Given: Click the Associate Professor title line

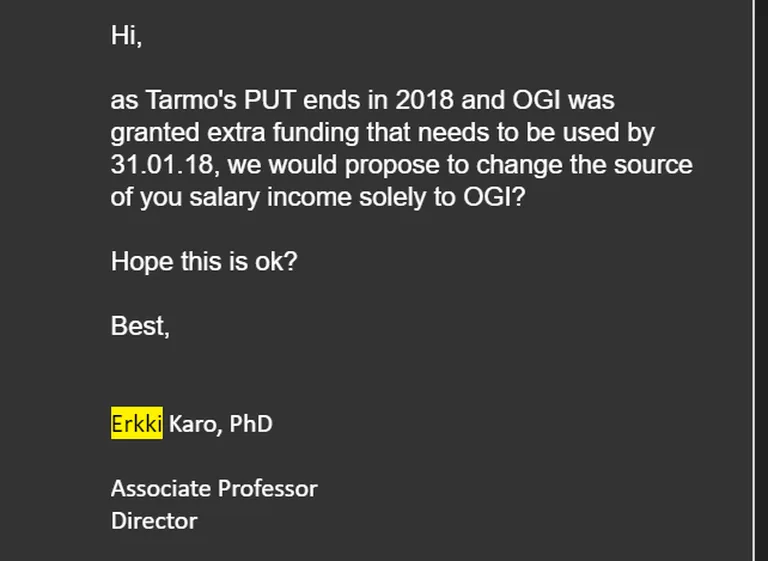Looking at the screenshot, I should click(214, 488).
